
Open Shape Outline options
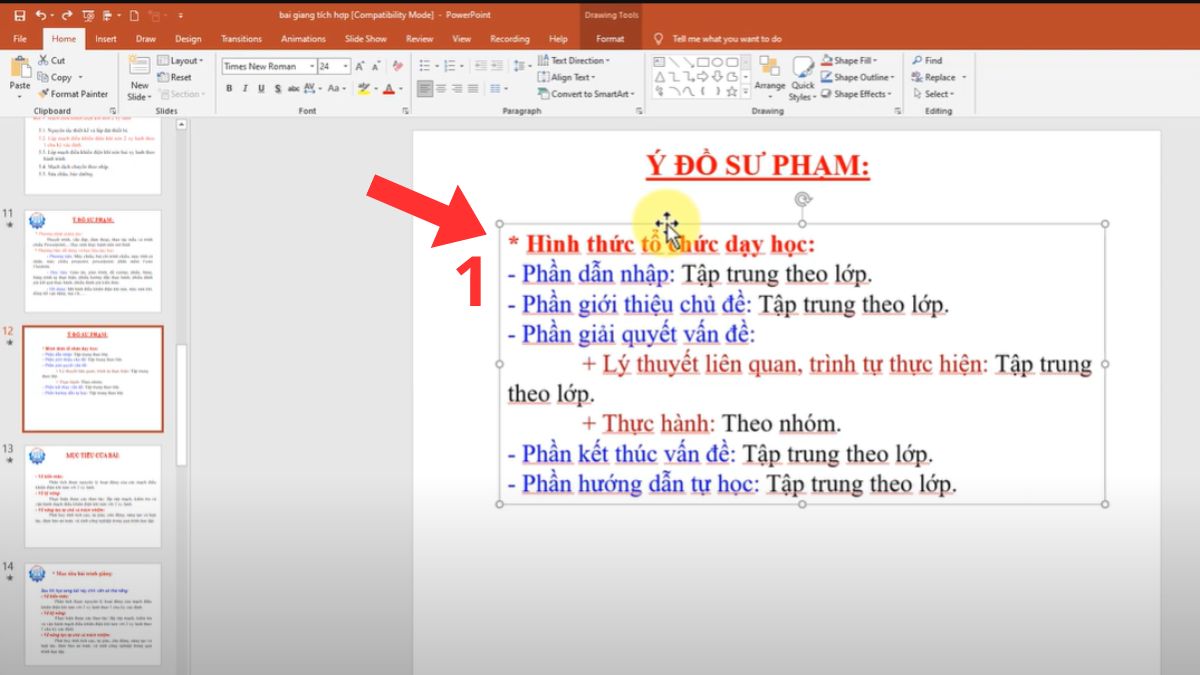point(857,77)
